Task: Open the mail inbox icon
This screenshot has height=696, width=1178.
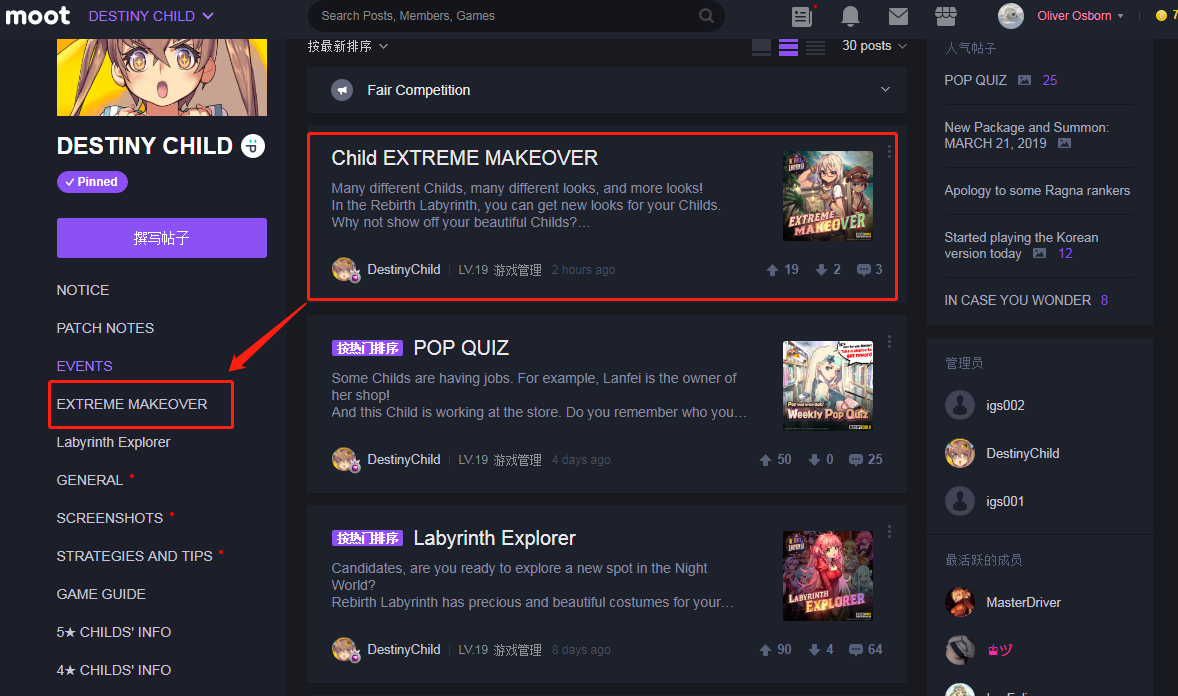Action: click(899, 16)
